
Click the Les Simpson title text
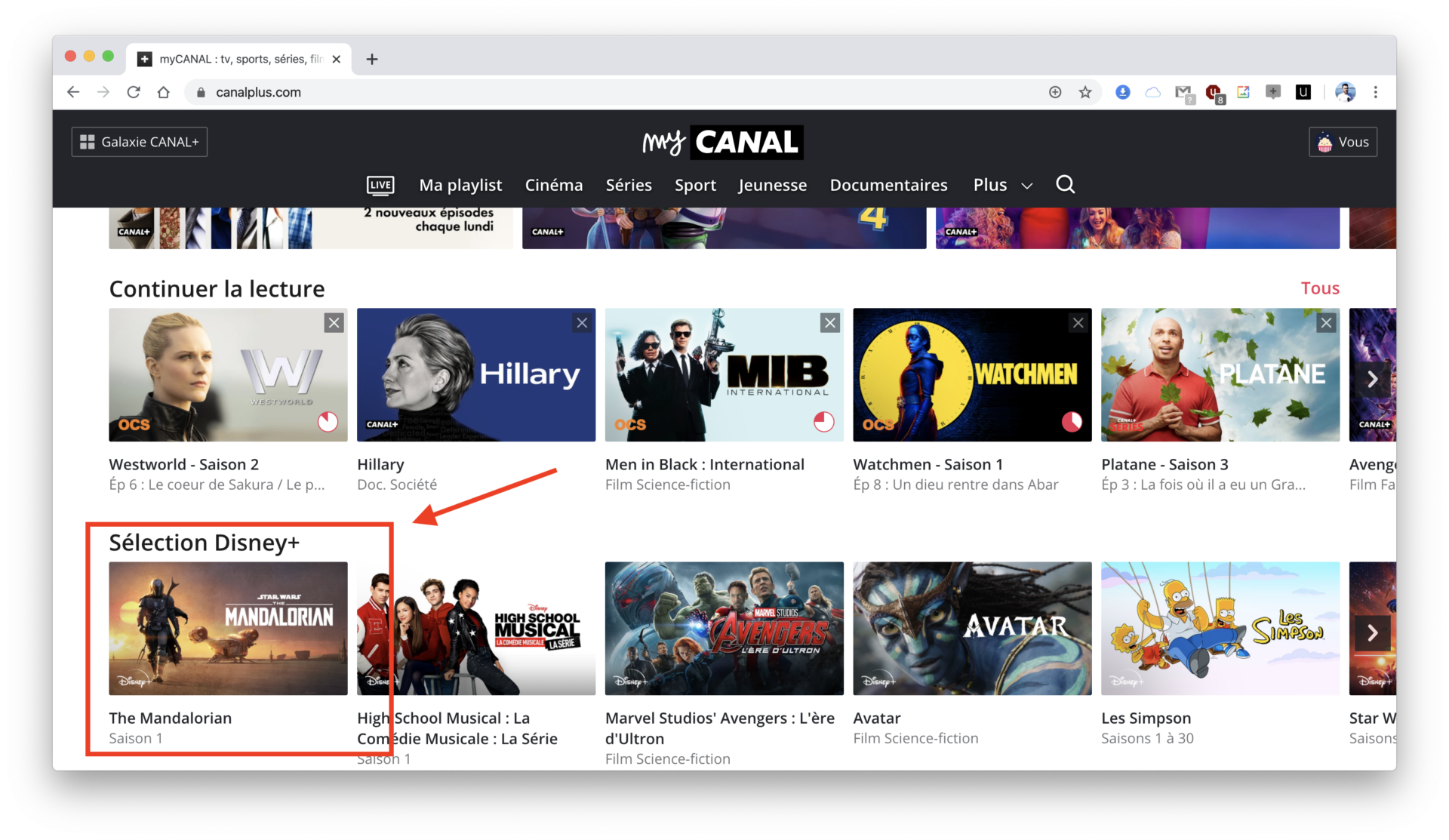point(1146,718)
